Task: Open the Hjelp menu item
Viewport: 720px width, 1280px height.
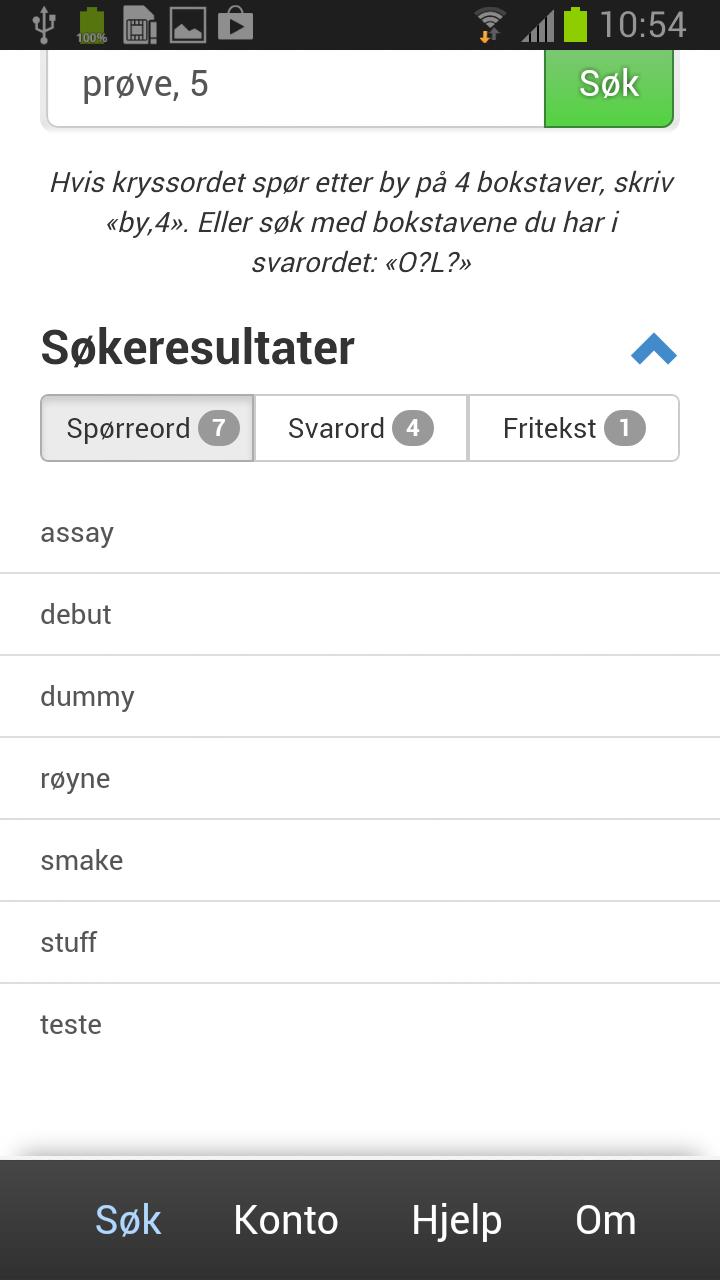Action: tap(456, 1220)
